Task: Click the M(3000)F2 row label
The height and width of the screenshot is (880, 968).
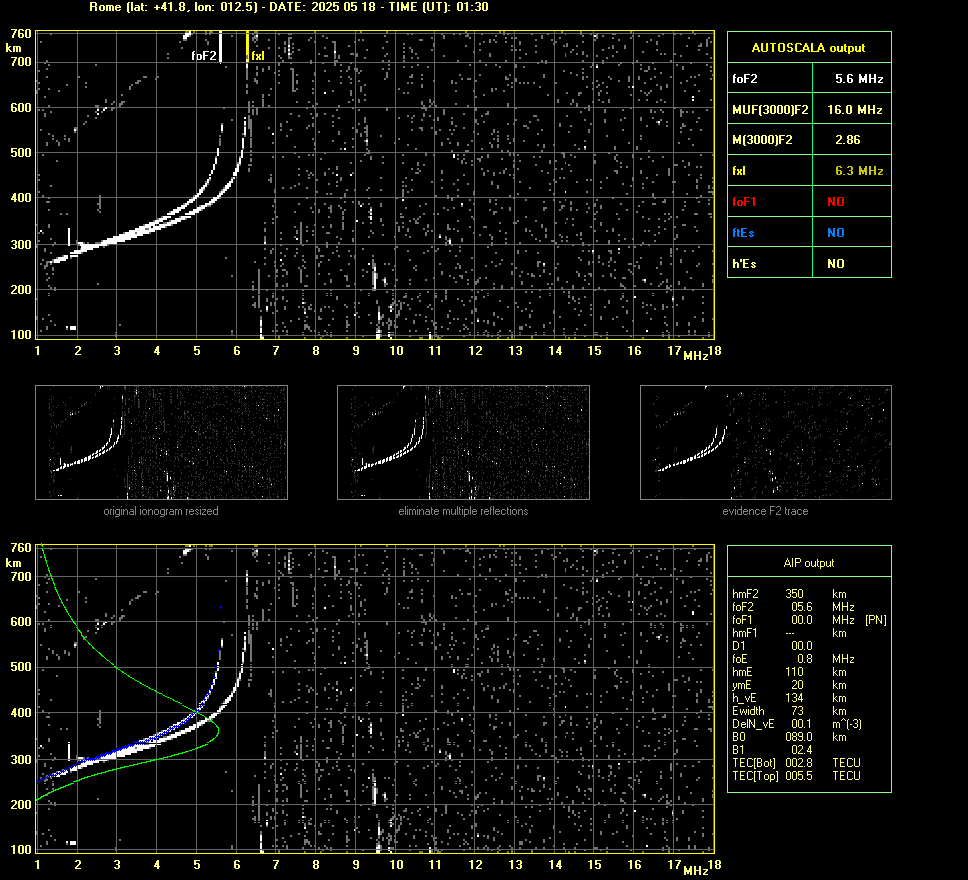Action: coord(762,140)
